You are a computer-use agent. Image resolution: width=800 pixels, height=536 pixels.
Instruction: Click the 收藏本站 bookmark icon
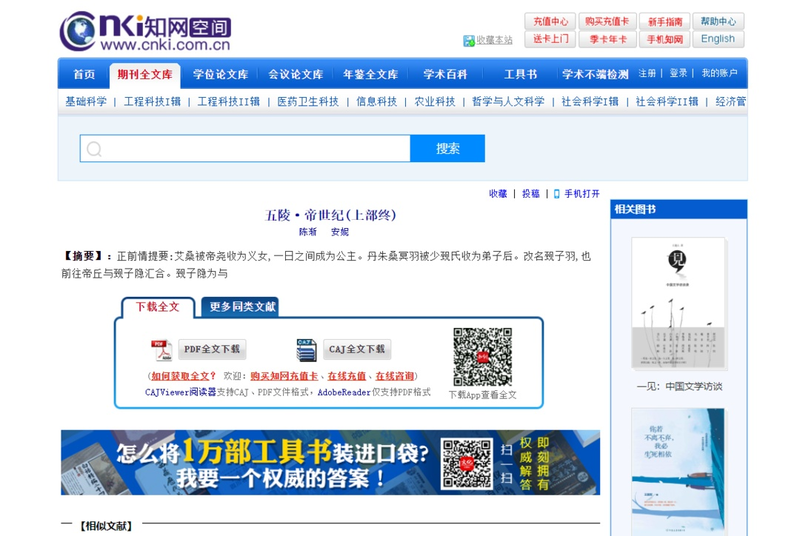[x=469, y=41]
